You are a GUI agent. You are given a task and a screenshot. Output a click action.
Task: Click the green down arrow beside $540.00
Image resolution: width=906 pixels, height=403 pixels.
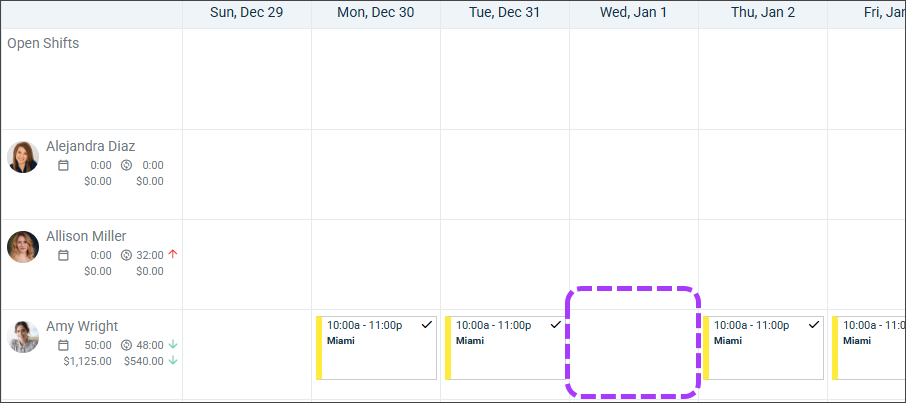tap(173, 360)
